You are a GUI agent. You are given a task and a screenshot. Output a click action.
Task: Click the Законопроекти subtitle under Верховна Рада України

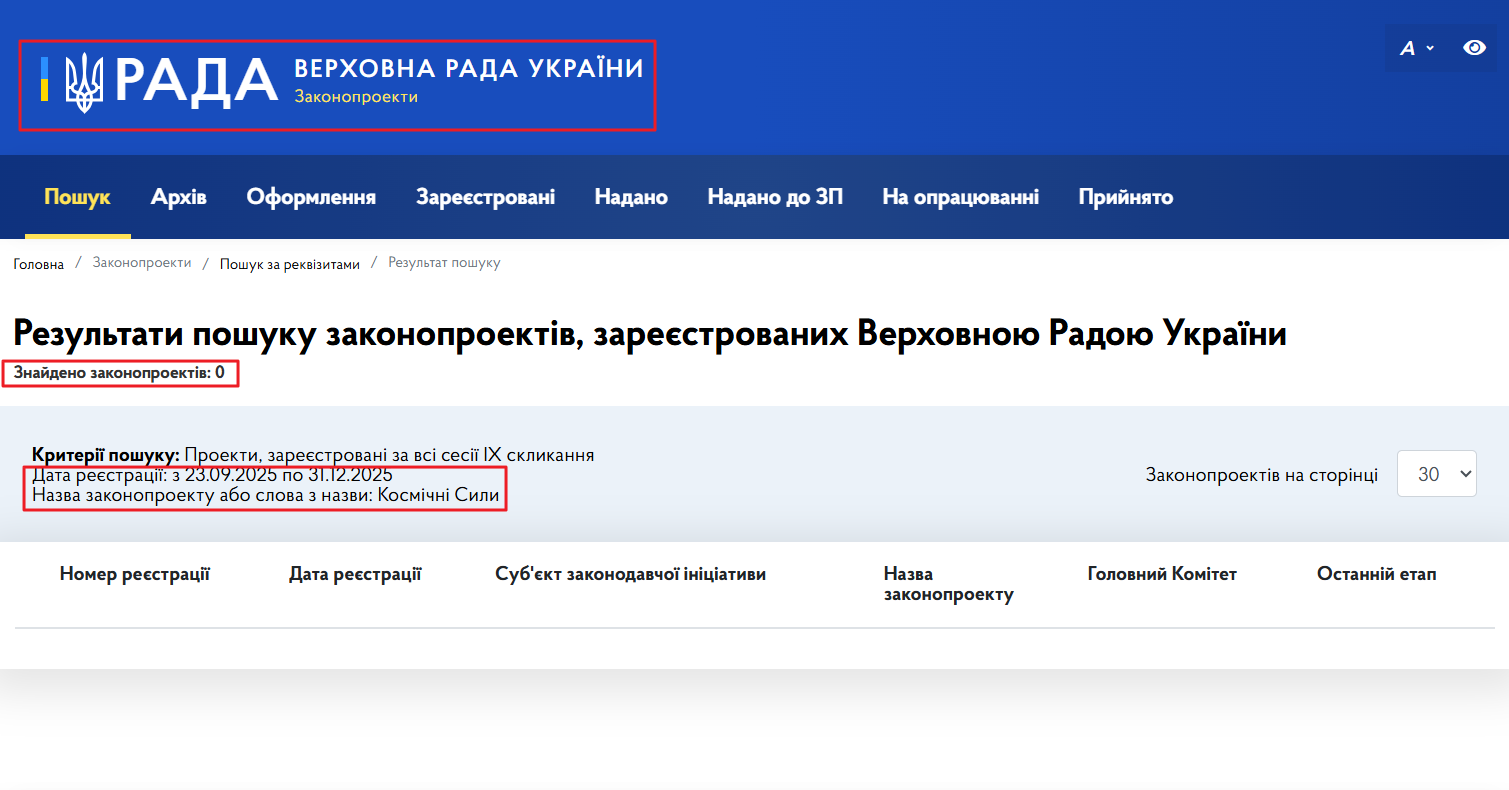coord(356,97)
